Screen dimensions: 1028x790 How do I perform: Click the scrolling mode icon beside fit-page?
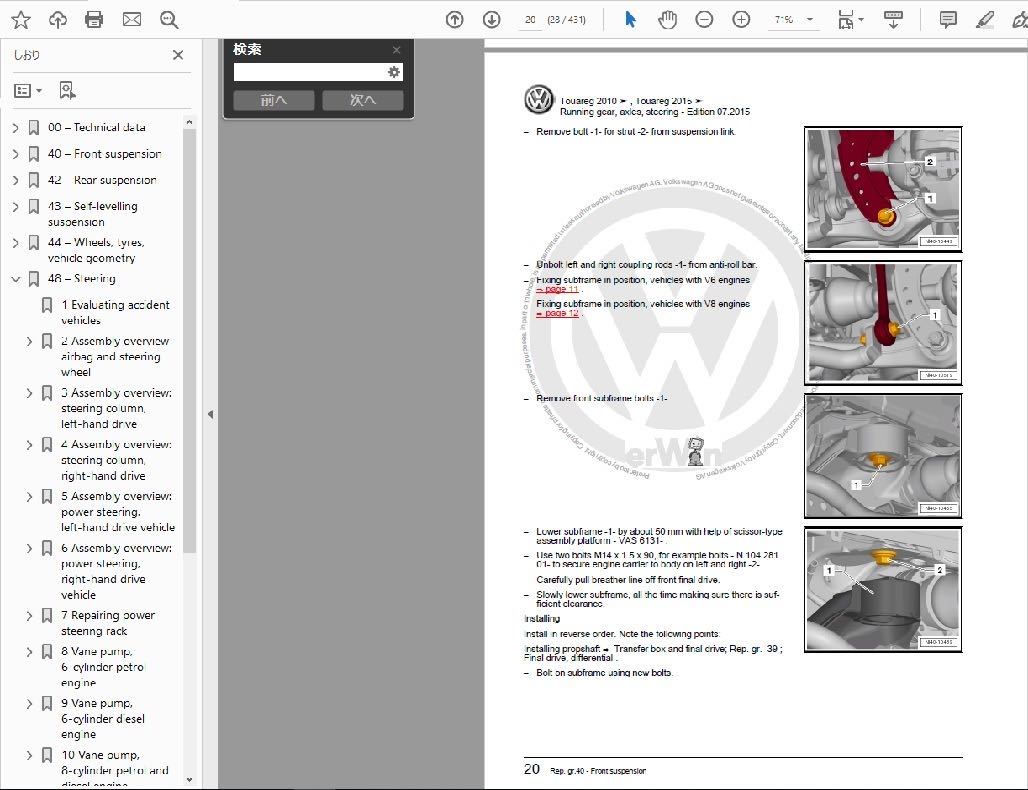point(893,20)
